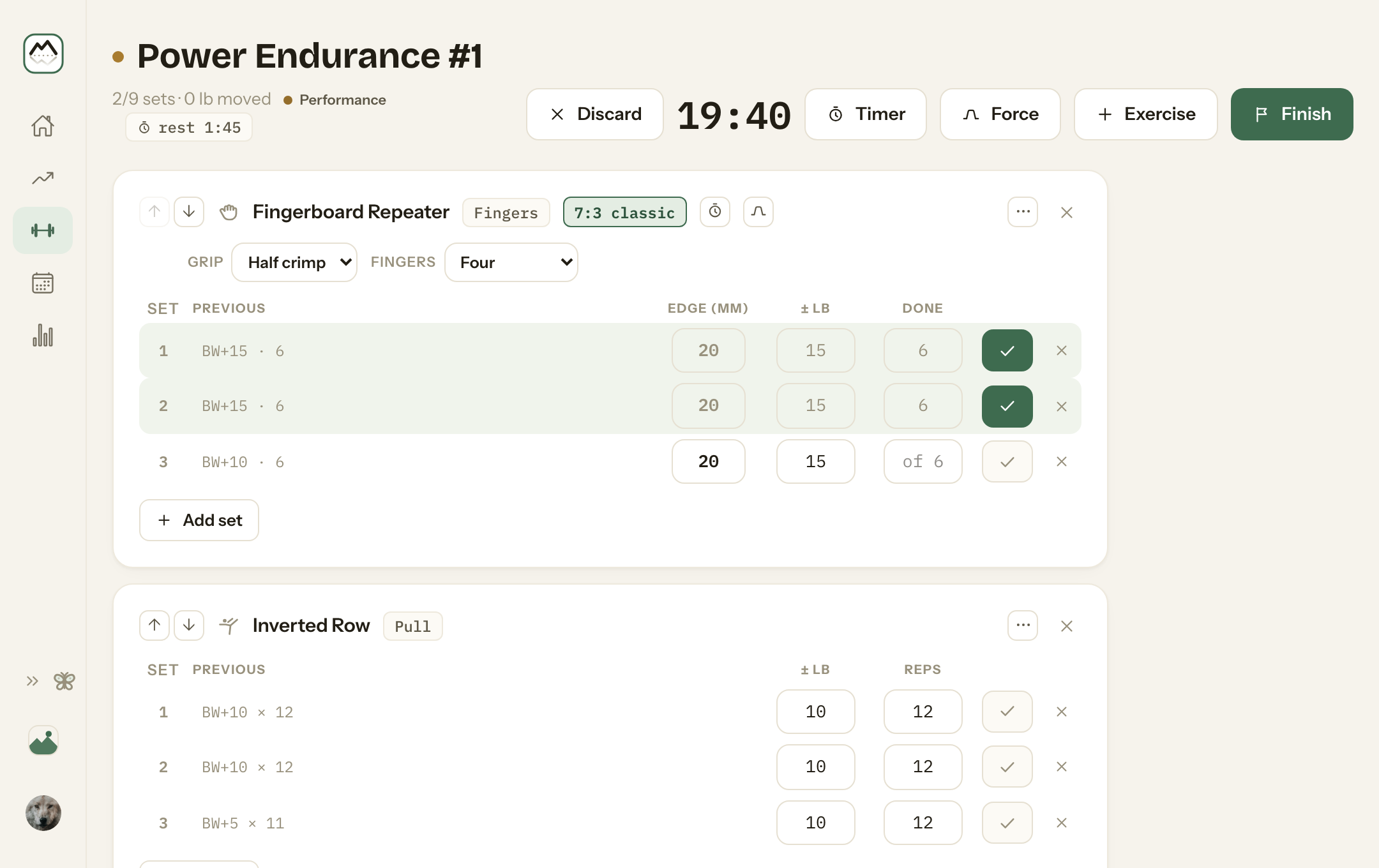
Task: Mark Inverted Row set 1 done
Action: tap(1007, 712)
